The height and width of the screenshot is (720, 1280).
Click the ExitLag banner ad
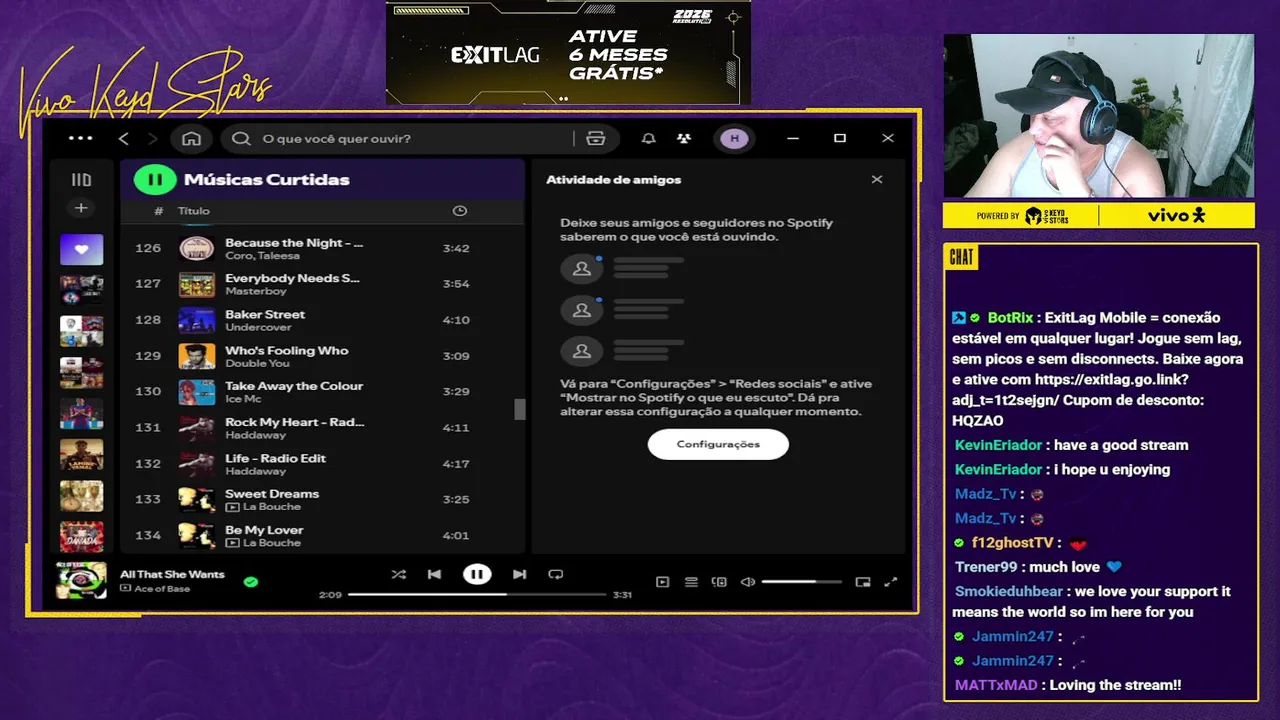[x=568, y=53]
